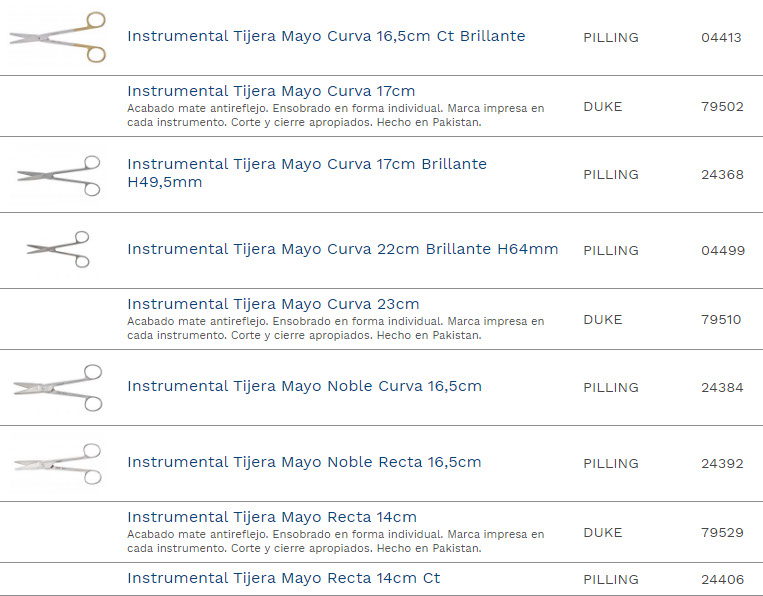The image size is (763, 596).
Task: Click Instrumental Tijera Mayo Noble Recta 16,5cm link
Action: [304, 462]
